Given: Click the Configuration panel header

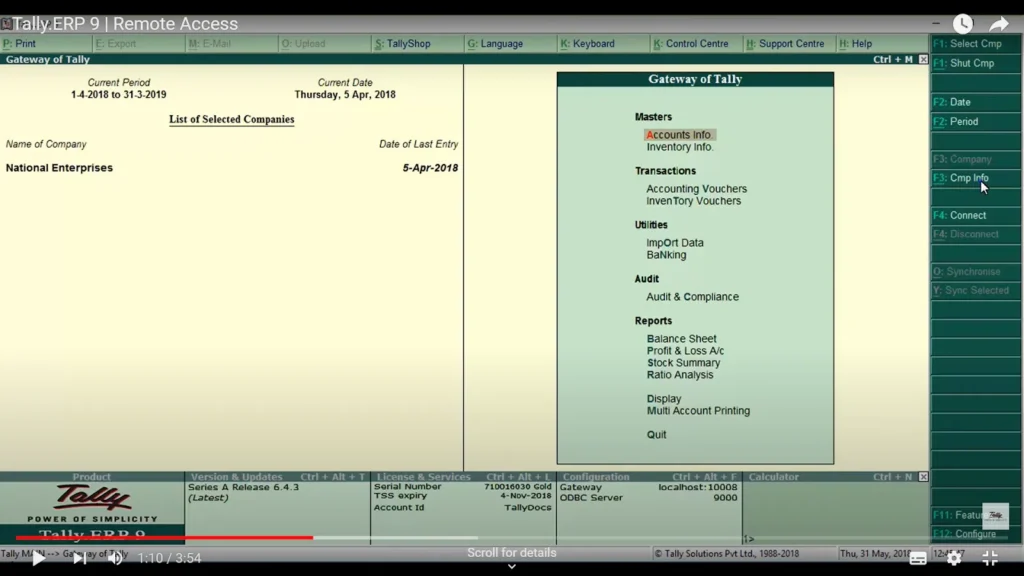Looking at the screenshot, I should coord(649,477).
